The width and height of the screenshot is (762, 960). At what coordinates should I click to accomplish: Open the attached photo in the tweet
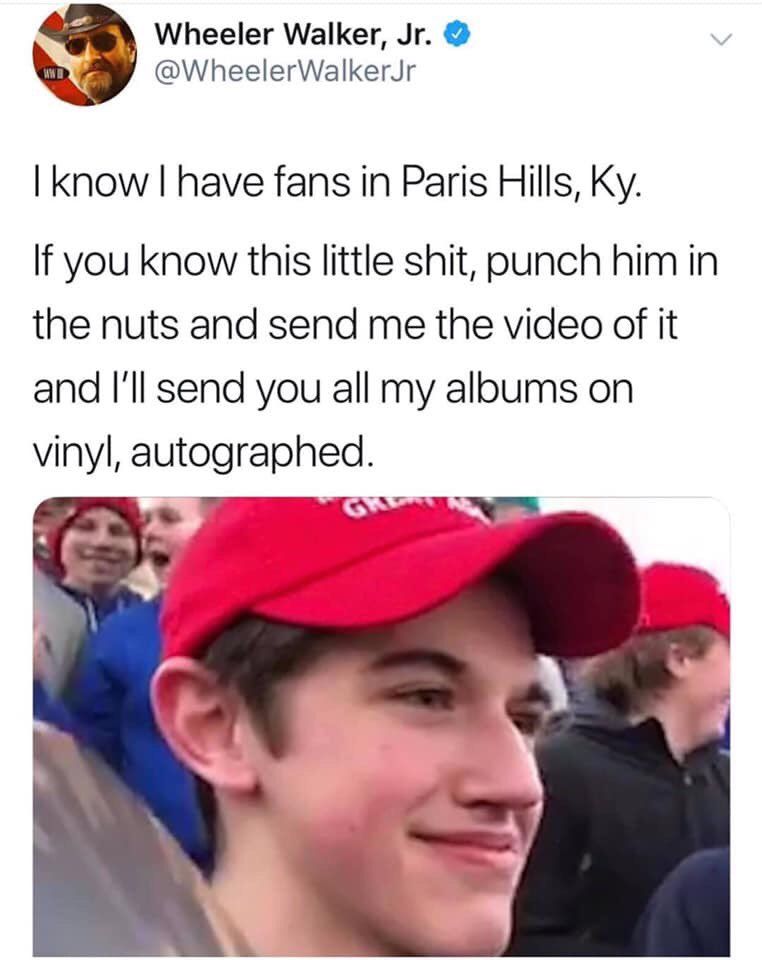(x=381, y=727)
